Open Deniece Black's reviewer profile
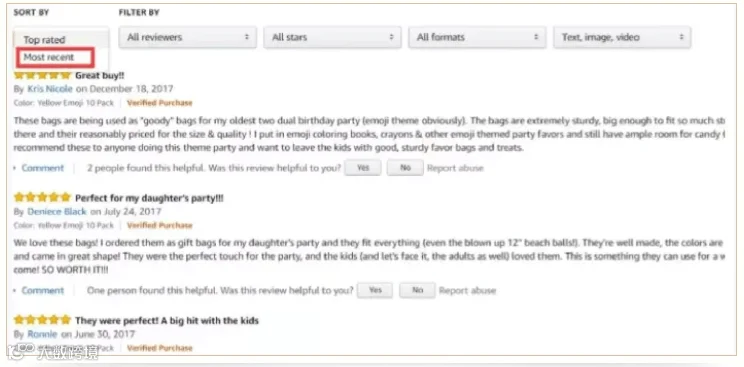 tap(57, 212)
